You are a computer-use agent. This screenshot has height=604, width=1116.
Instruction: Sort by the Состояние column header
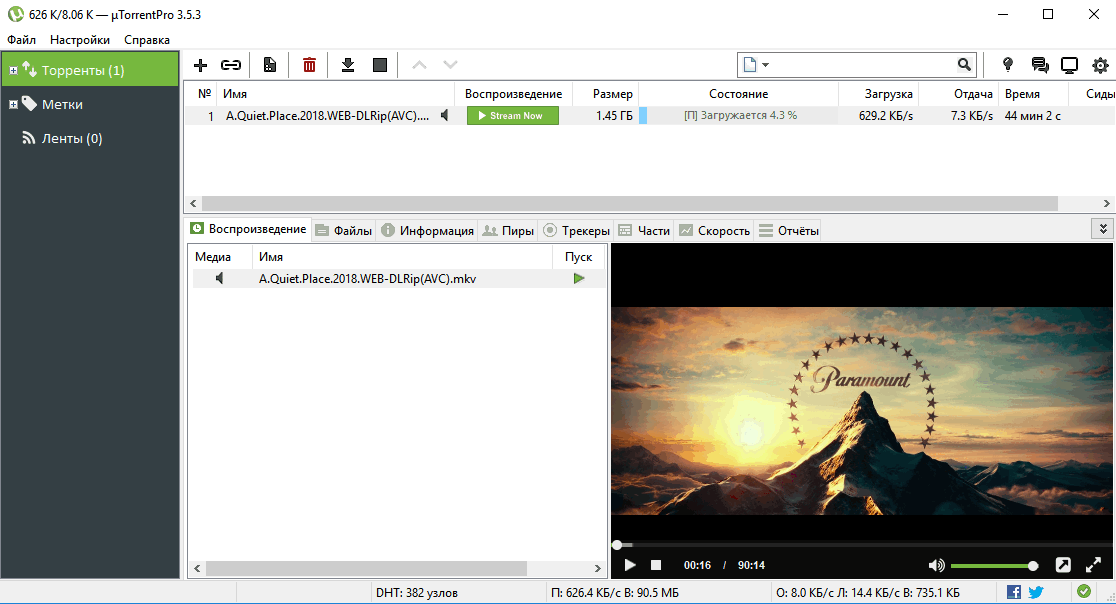click(738, 94)
